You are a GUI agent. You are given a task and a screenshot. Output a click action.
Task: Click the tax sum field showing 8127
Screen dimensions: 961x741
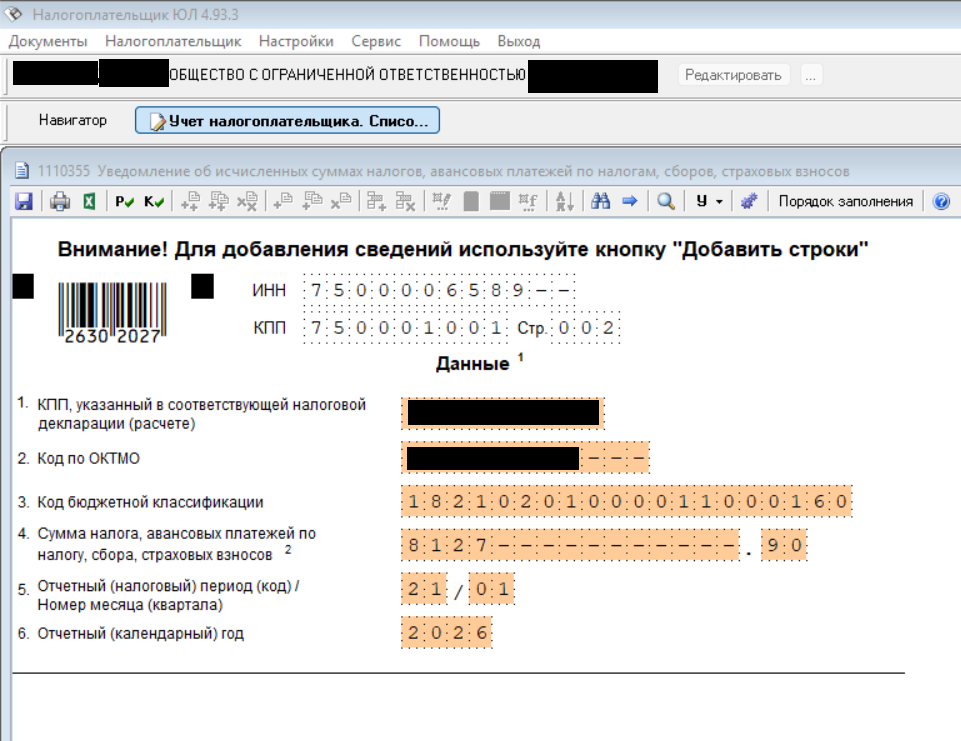(571, 545)
